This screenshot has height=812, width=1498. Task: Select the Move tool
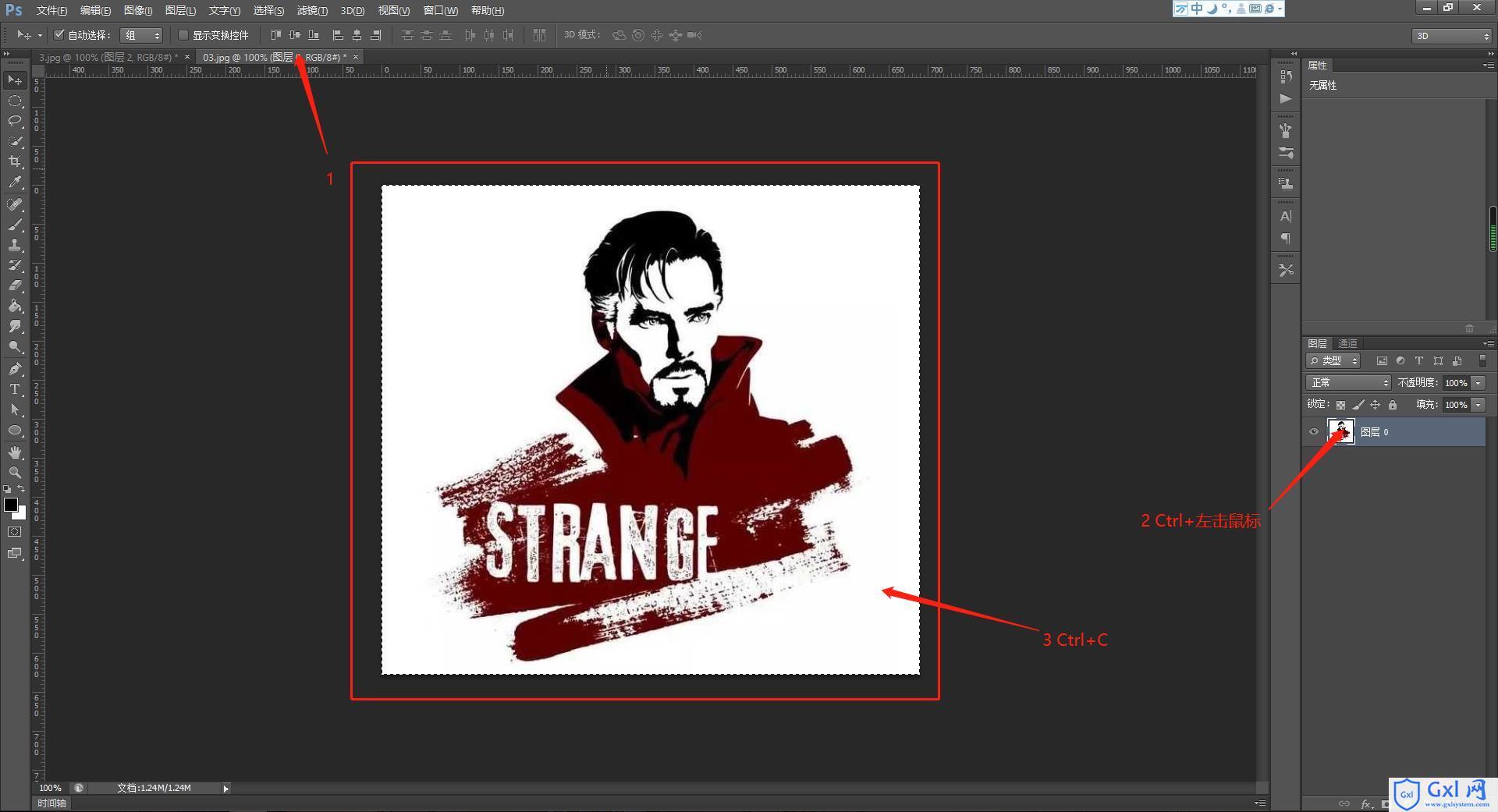coord(15,80)
